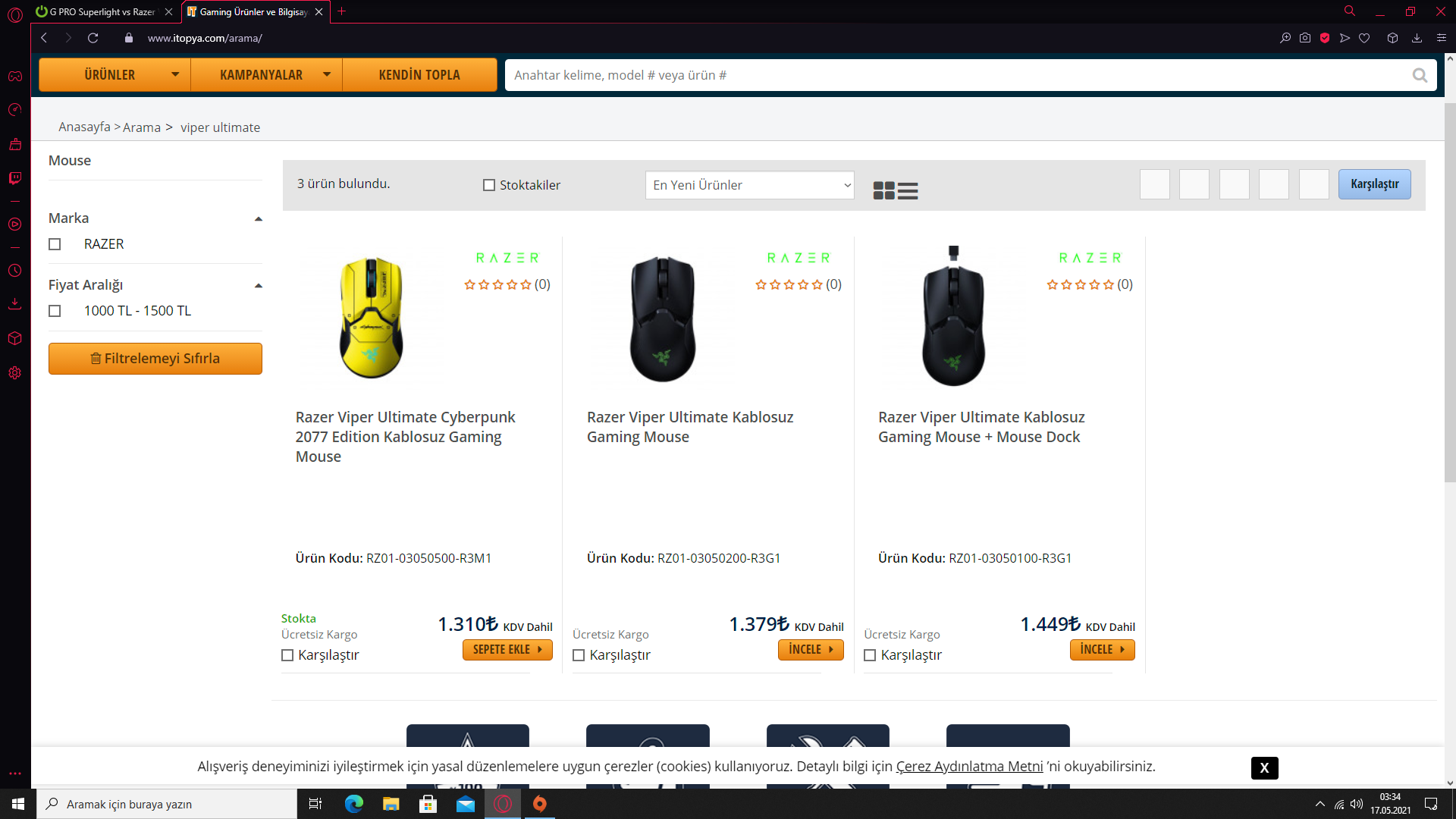
Task: Open the Çerez Aydınlatma Metni link
Action: click(x=969, y=767)
